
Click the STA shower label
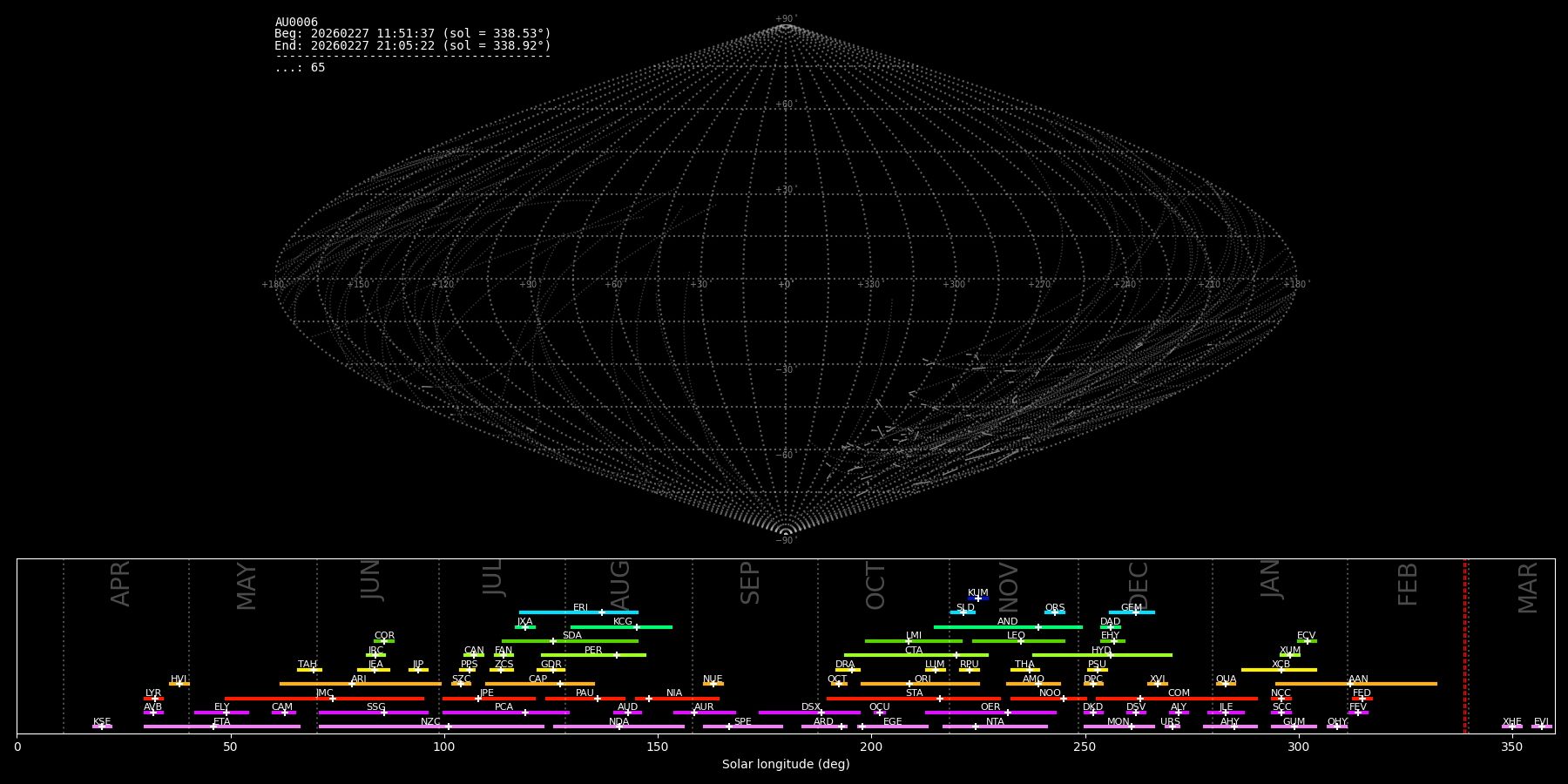[914, 693]
